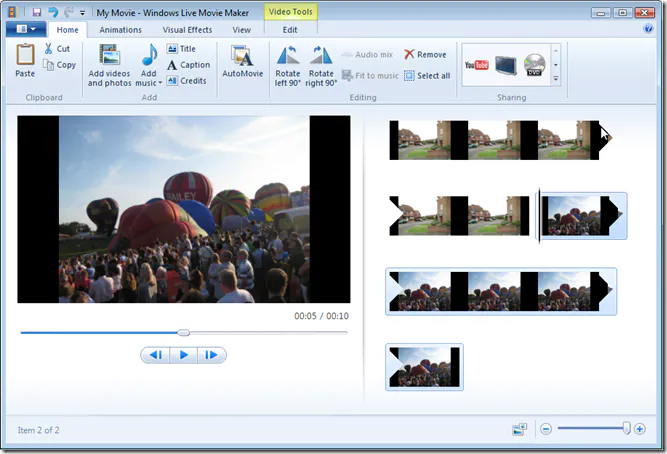This screenshot has width=667, height=454.
Task: Select the second row house clip
Action: [x=459, y=216]
